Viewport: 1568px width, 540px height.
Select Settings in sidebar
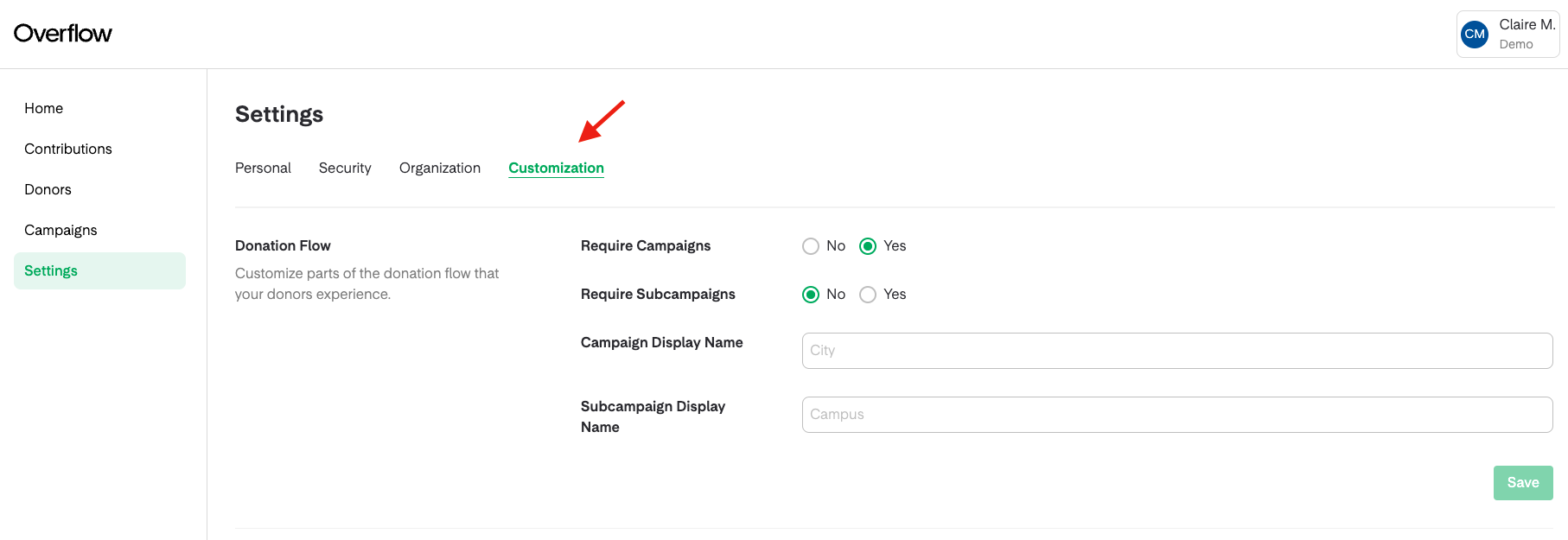tap(99, 270)
